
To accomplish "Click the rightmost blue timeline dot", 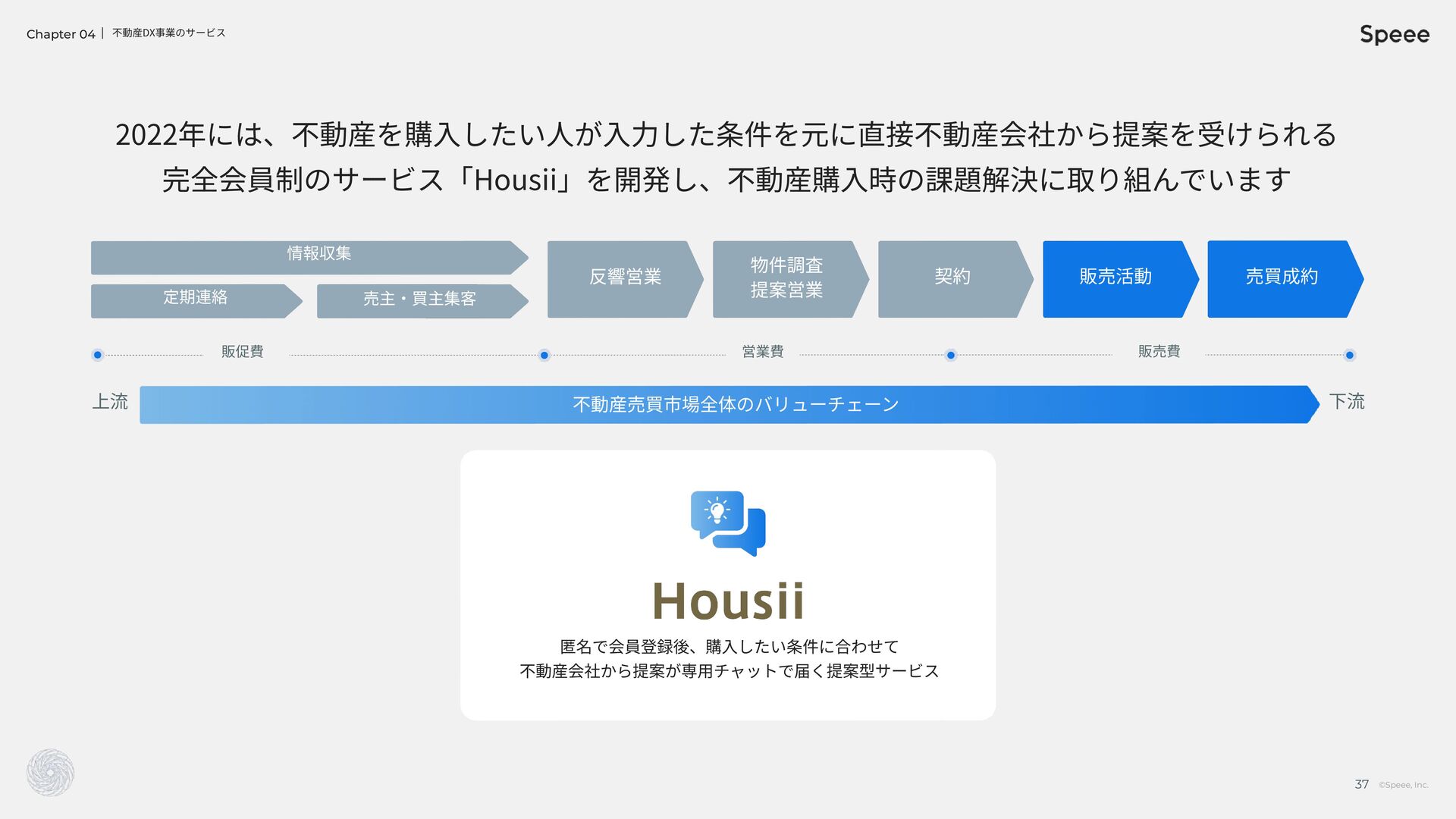I will click(x=1349, y=355).
